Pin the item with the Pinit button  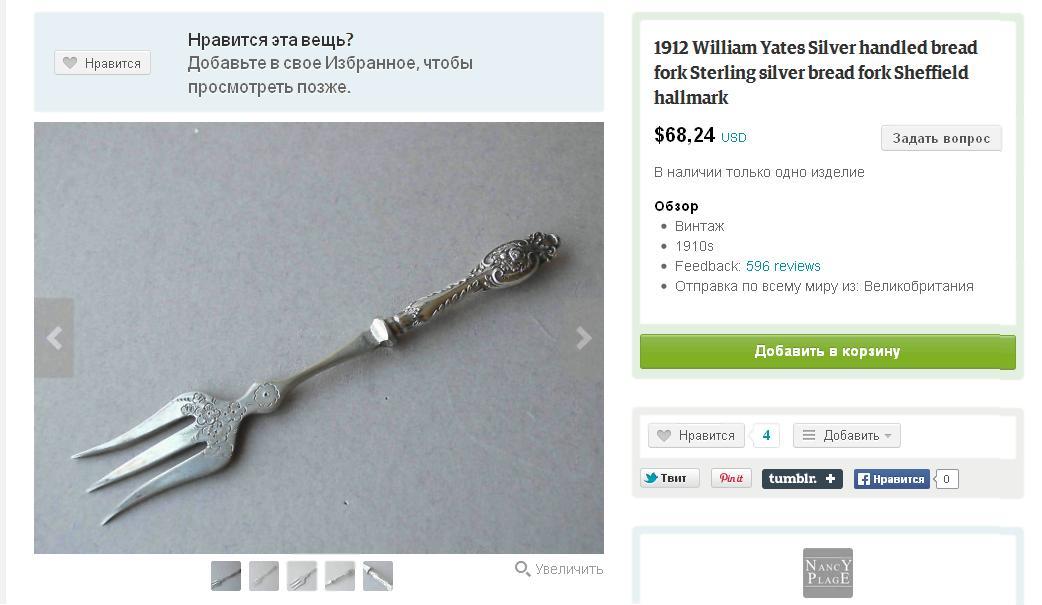(731, 478)
